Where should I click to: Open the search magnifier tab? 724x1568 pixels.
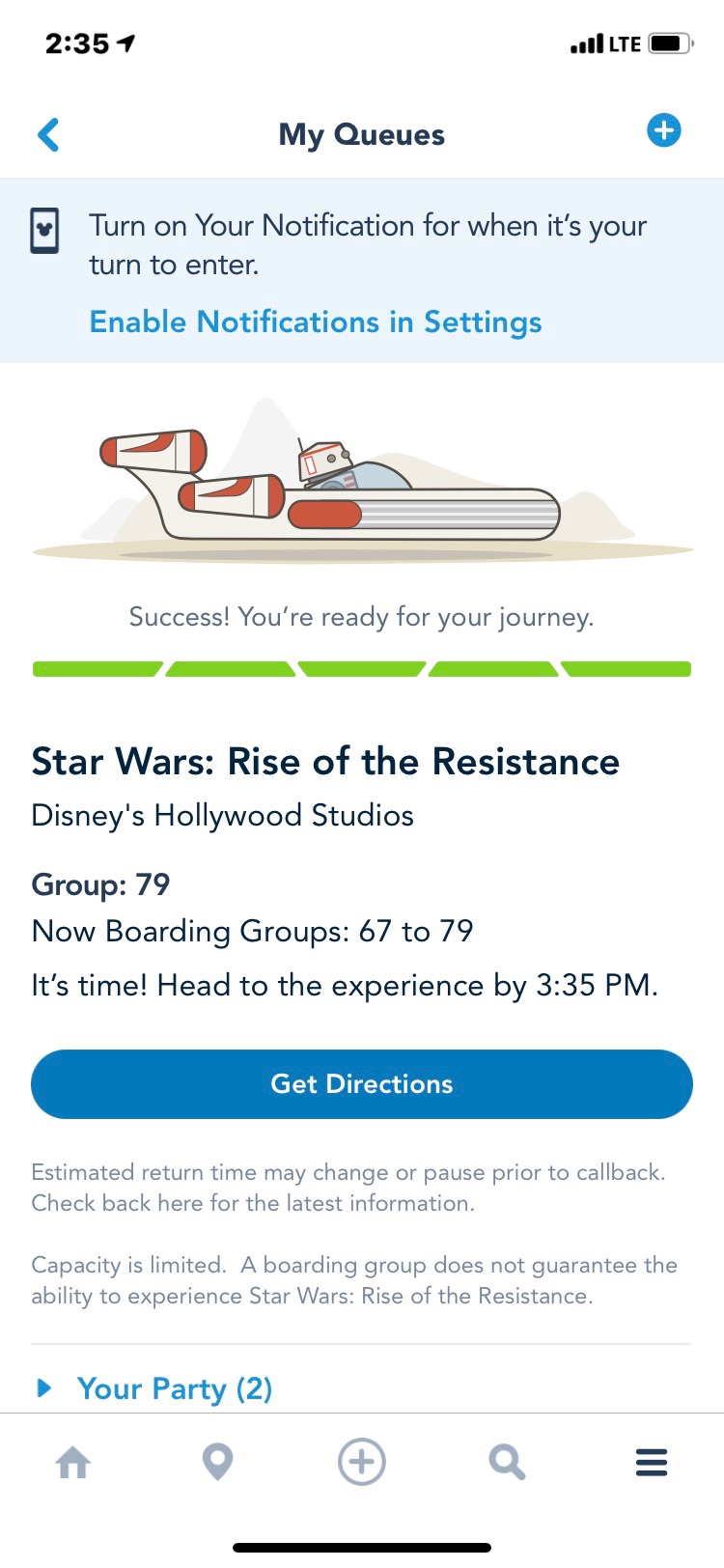[507, 1462]
